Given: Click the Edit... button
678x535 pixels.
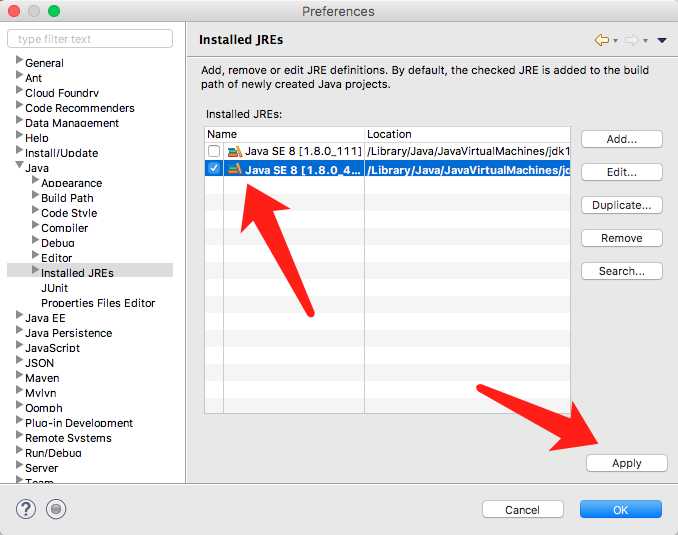Looking at the screenshot, I should 622,172.
